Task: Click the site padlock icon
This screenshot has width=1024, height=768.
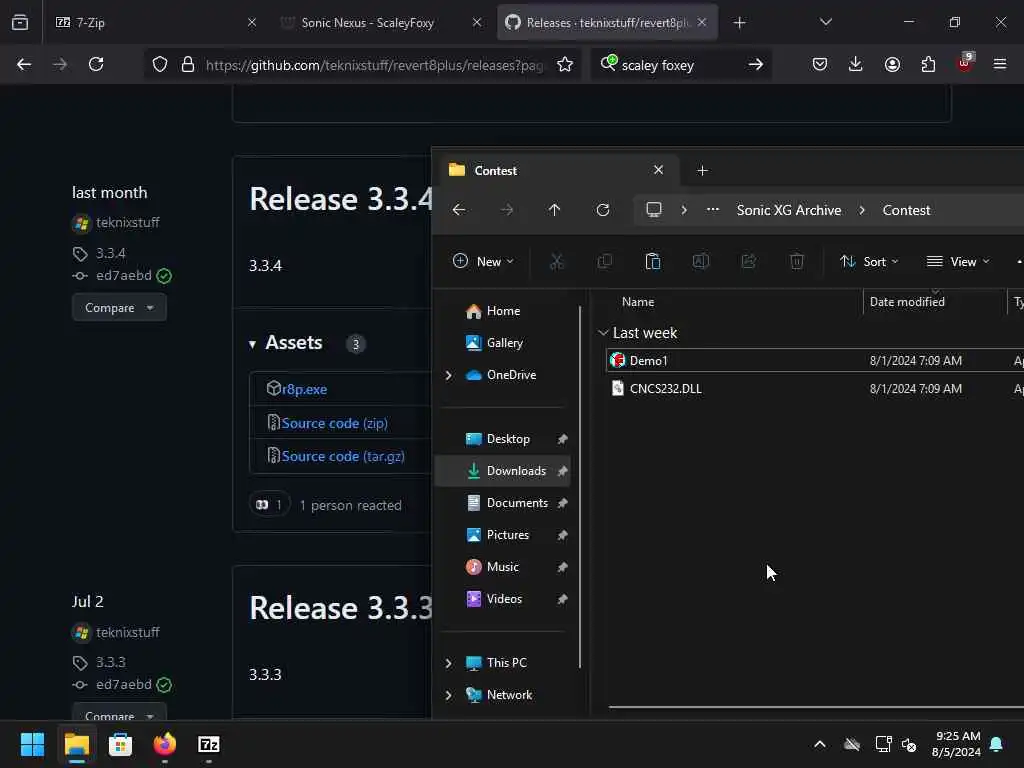Action: (188, 64)
